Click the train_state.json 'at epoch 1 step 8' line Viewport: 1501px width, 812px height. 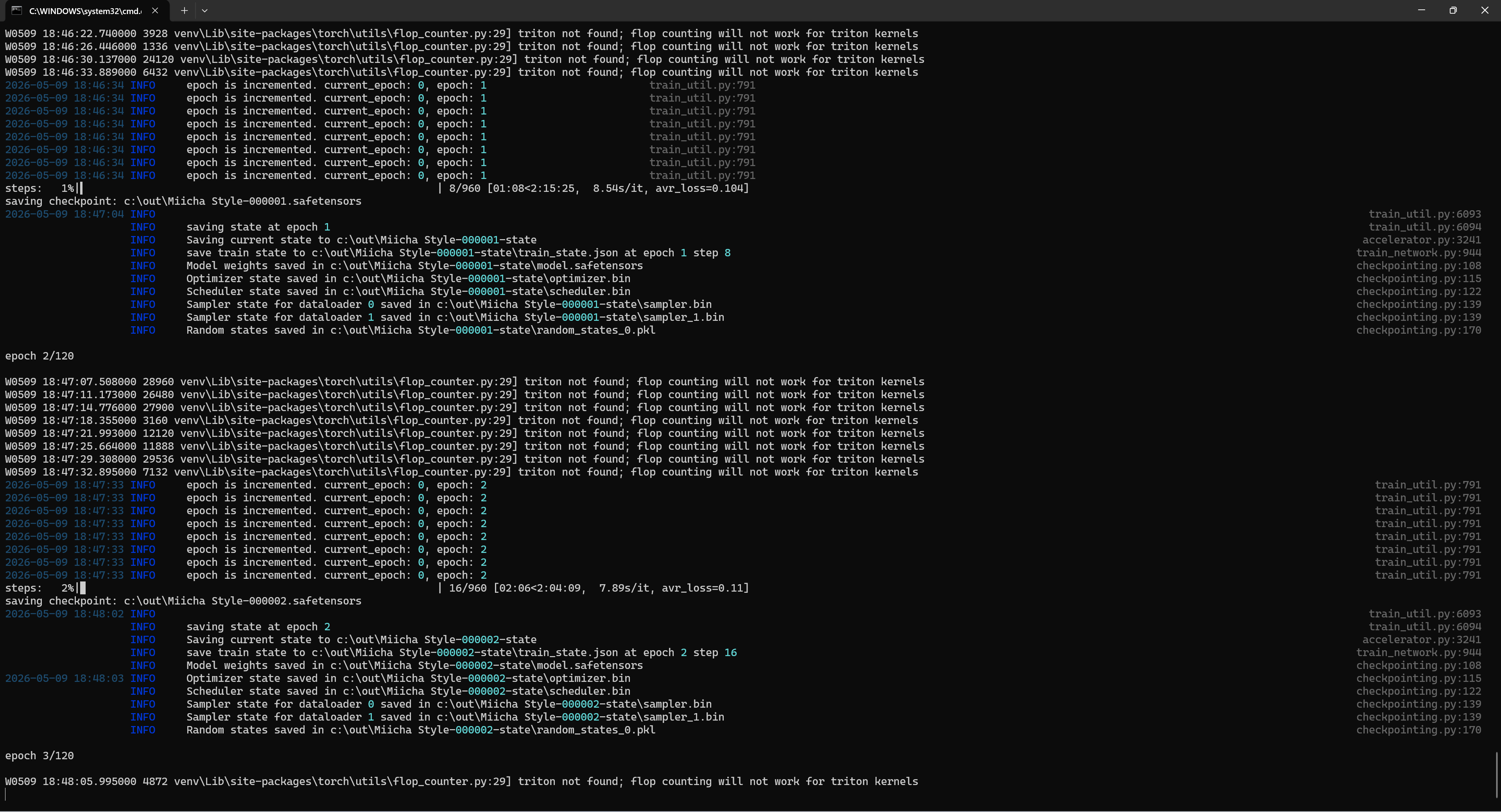(x=459, y=253)
